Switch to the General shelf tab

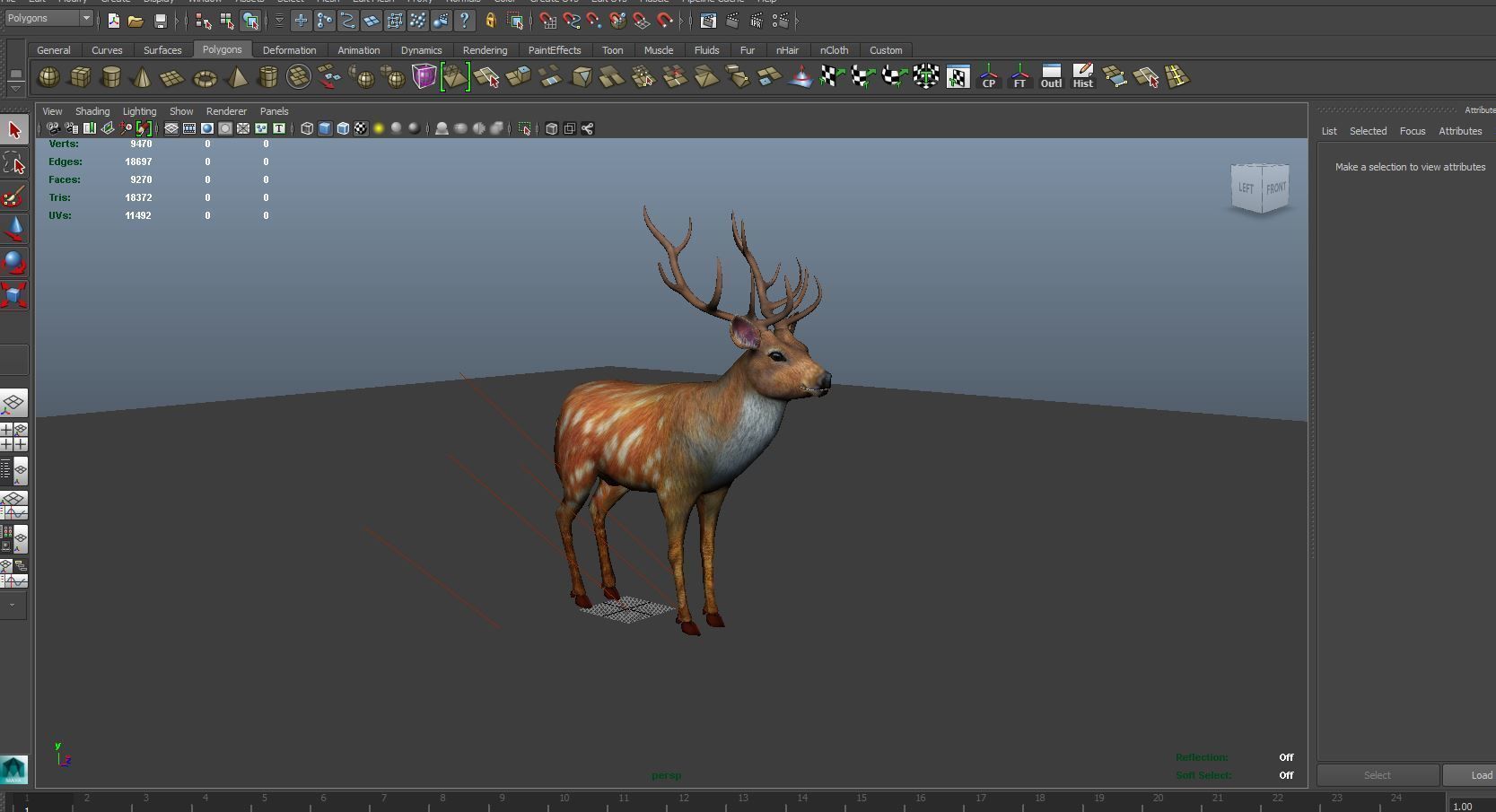(54, 50)
